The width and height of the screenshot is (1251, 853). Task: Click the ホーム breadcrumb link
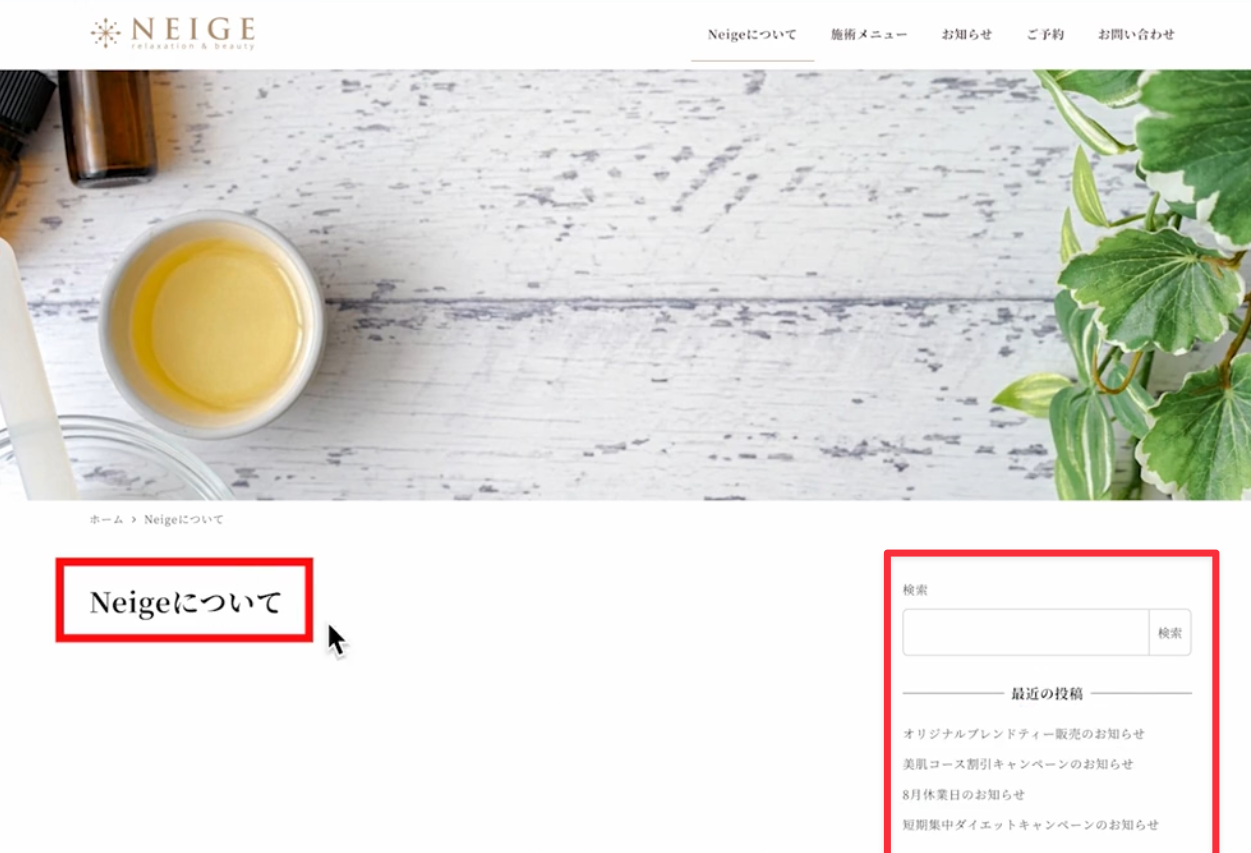point(106,520)
